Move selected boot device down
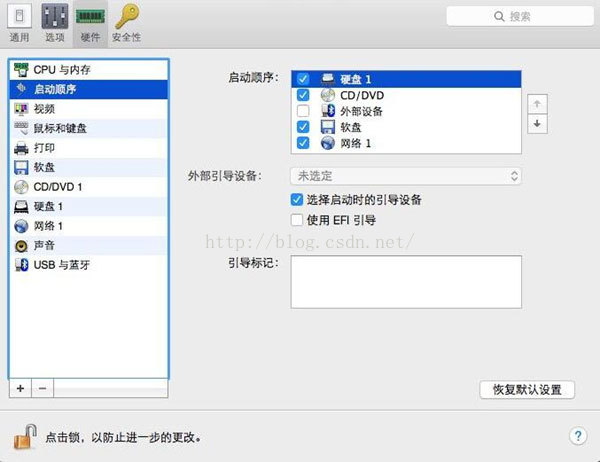 pyautogui.click(x=537, y=124)
